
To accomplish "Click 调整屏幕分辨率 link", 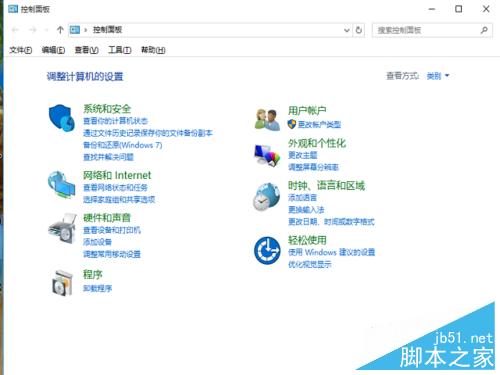I will (313, 167).
